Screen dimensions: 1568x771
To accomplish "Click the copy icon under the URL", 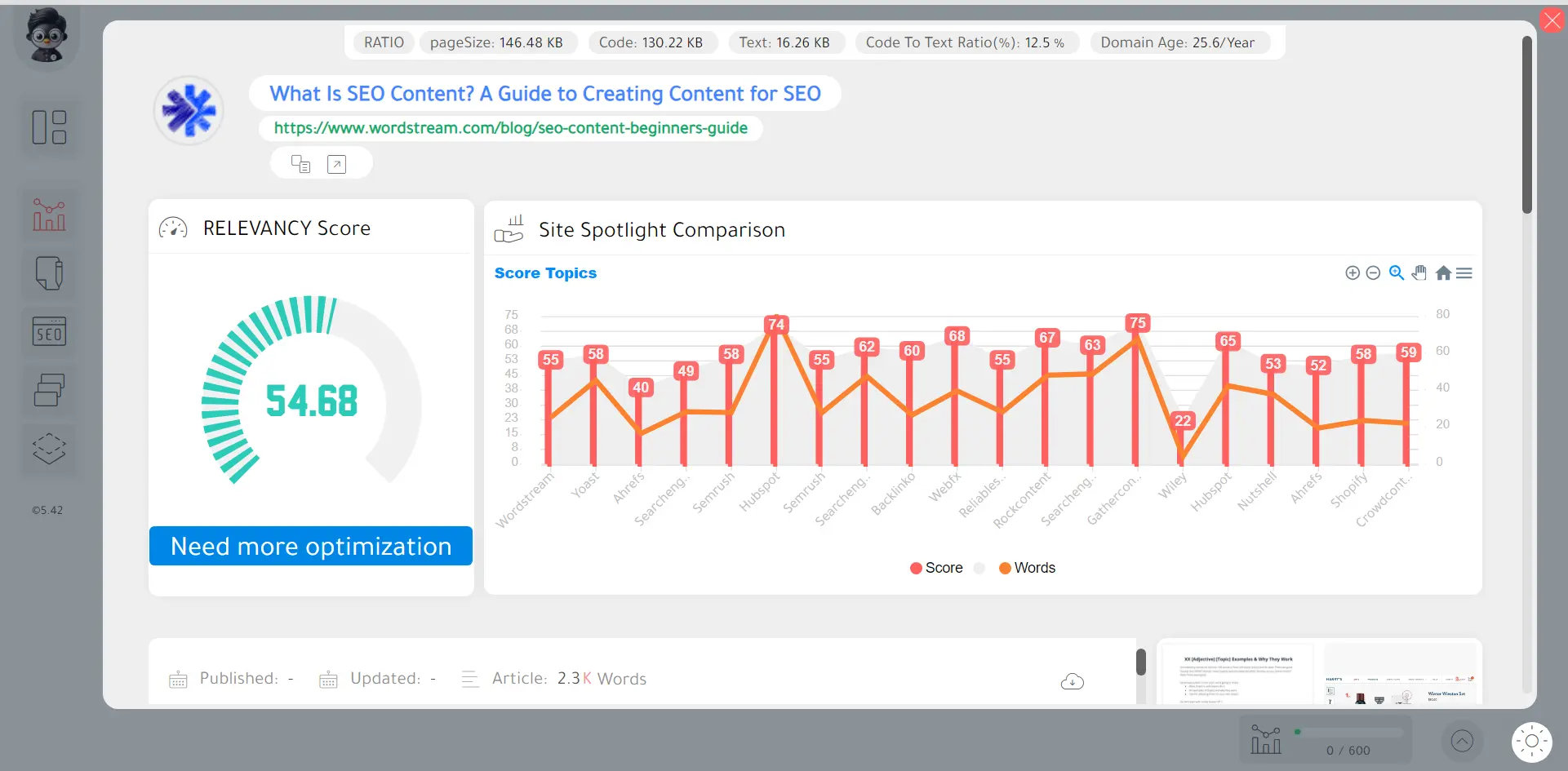I will click(300, 164).
